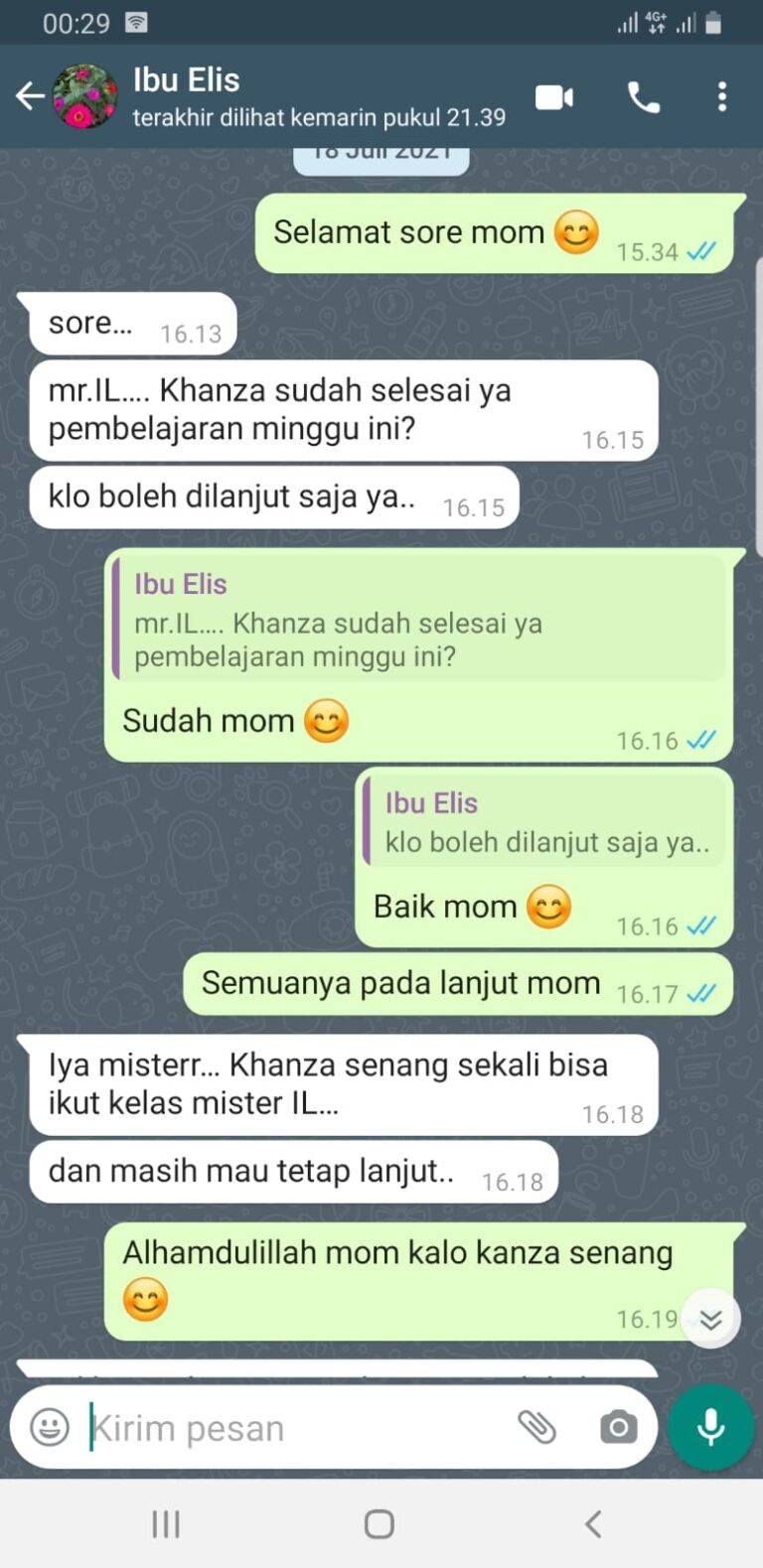The image size is (763, 1568).
Task: Open Ibu Elis contact info from header name
Action: [187, 80]
